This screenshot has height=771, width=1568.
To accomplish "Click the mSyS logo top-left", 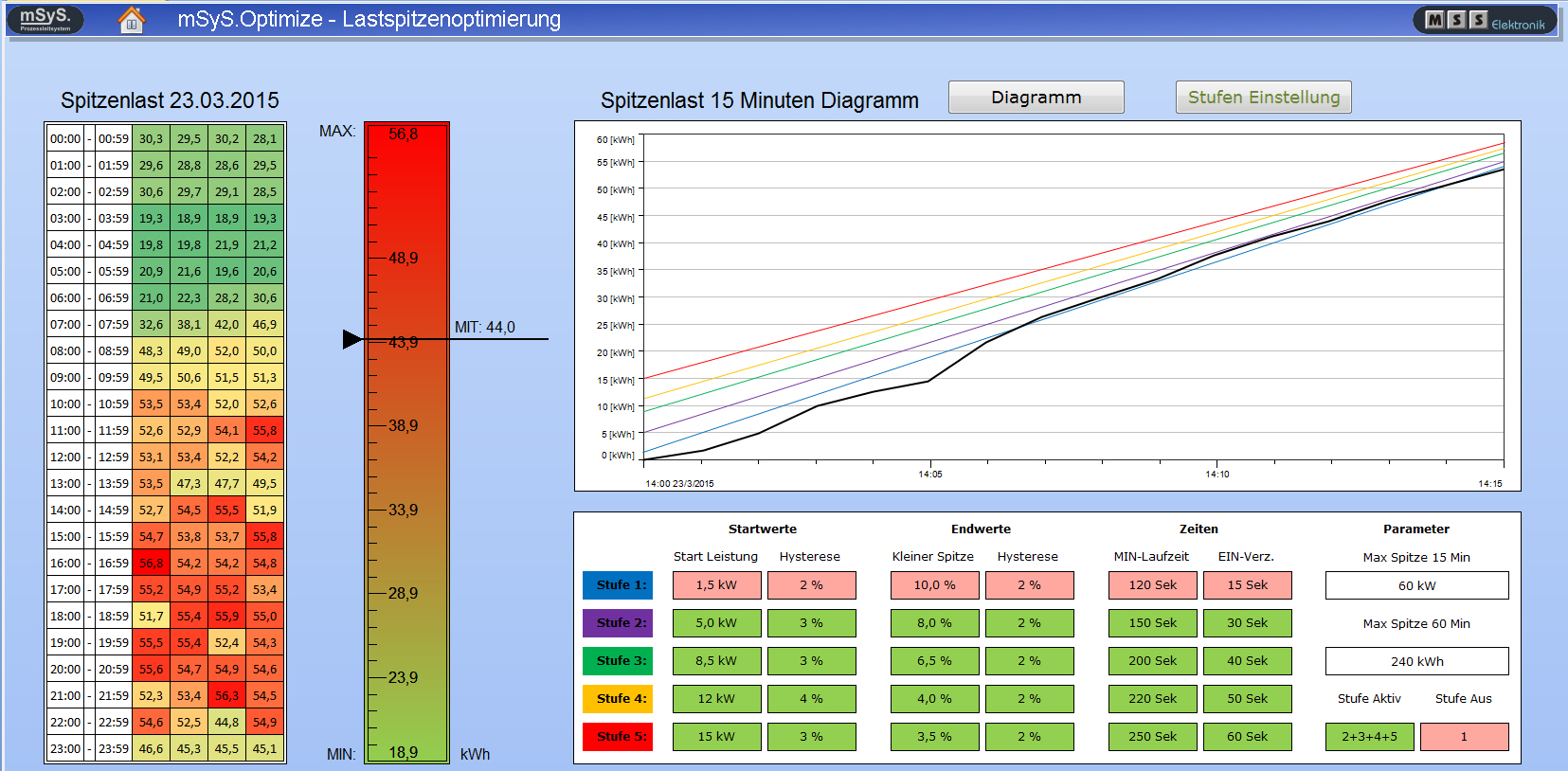I will (45, 19).
